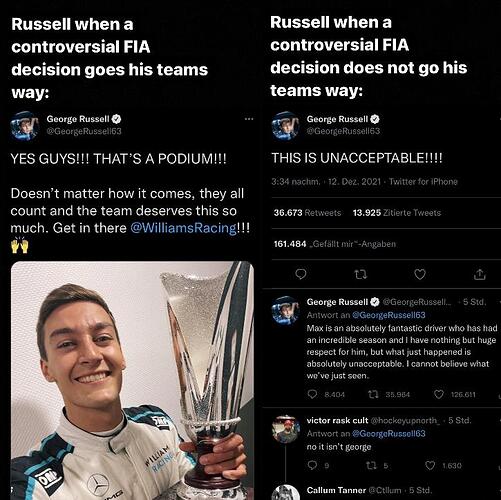Open George Russell avatar on left tweet
501x500 pixels.
[x=25, y=126]
